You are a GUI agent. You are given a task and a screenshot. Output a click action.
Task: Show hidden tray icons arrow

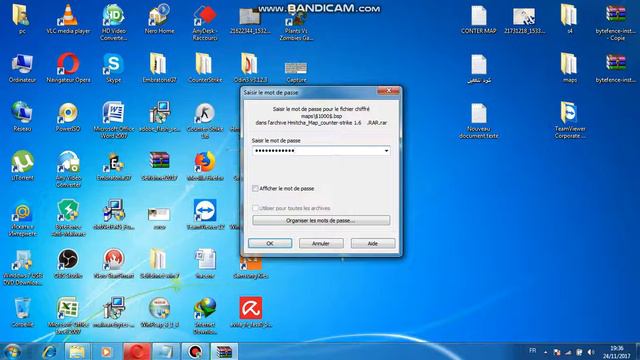546,352
